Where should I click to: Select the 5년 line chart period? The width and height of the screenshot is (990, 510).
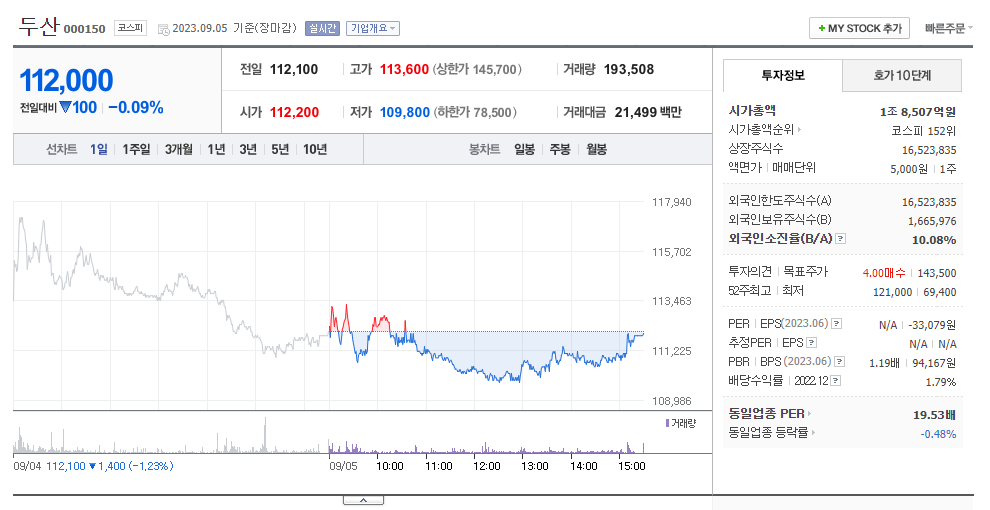click(280, 150)
